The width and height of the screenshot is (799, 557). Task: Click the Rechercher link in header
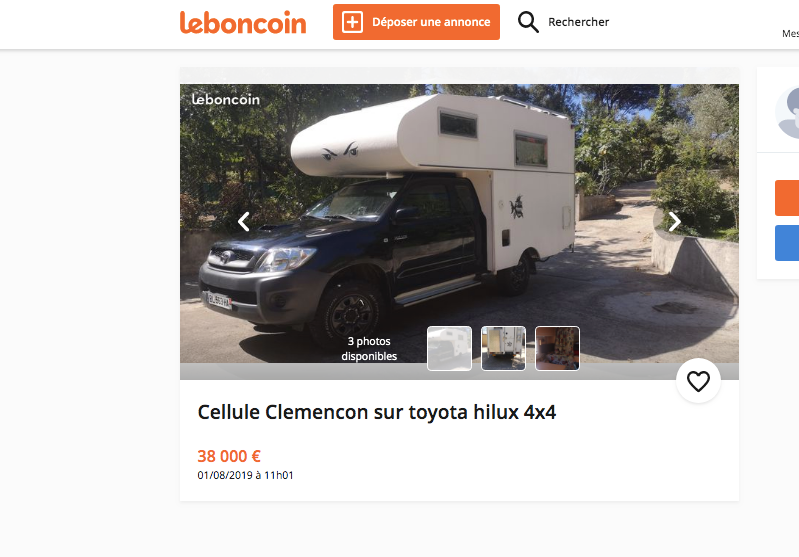578,22
